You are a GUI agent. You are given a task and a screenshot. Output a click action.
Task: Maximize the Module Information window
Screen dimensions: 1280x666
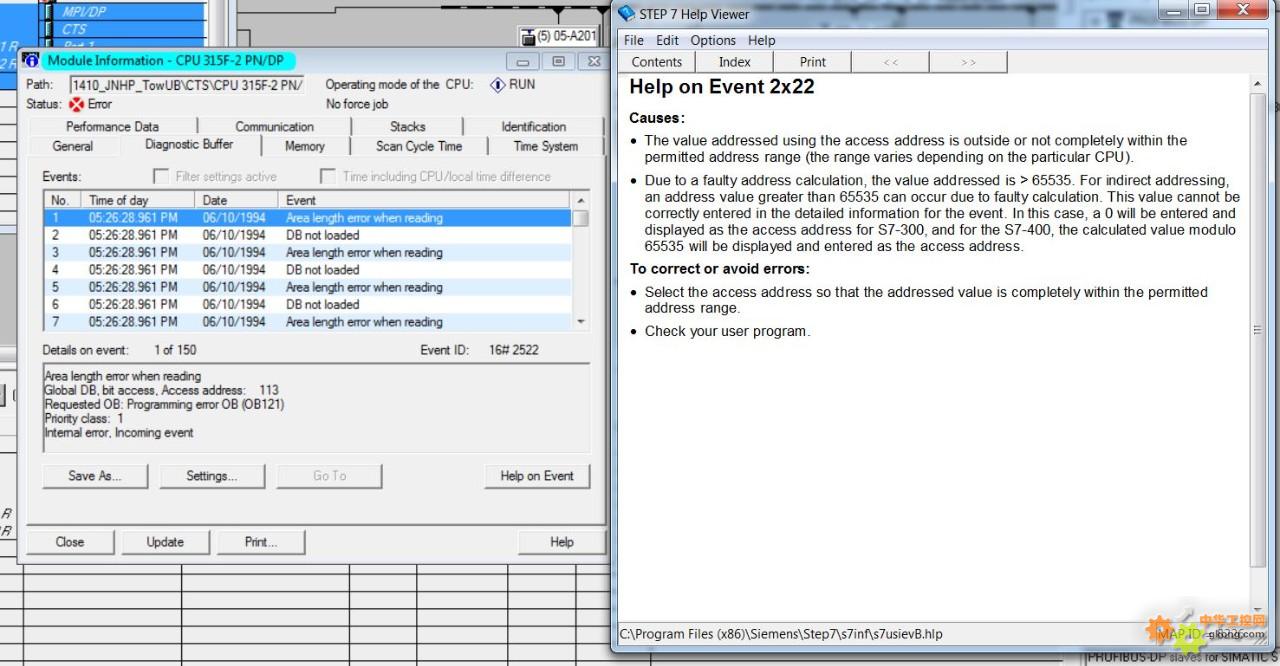coord(558,61)
